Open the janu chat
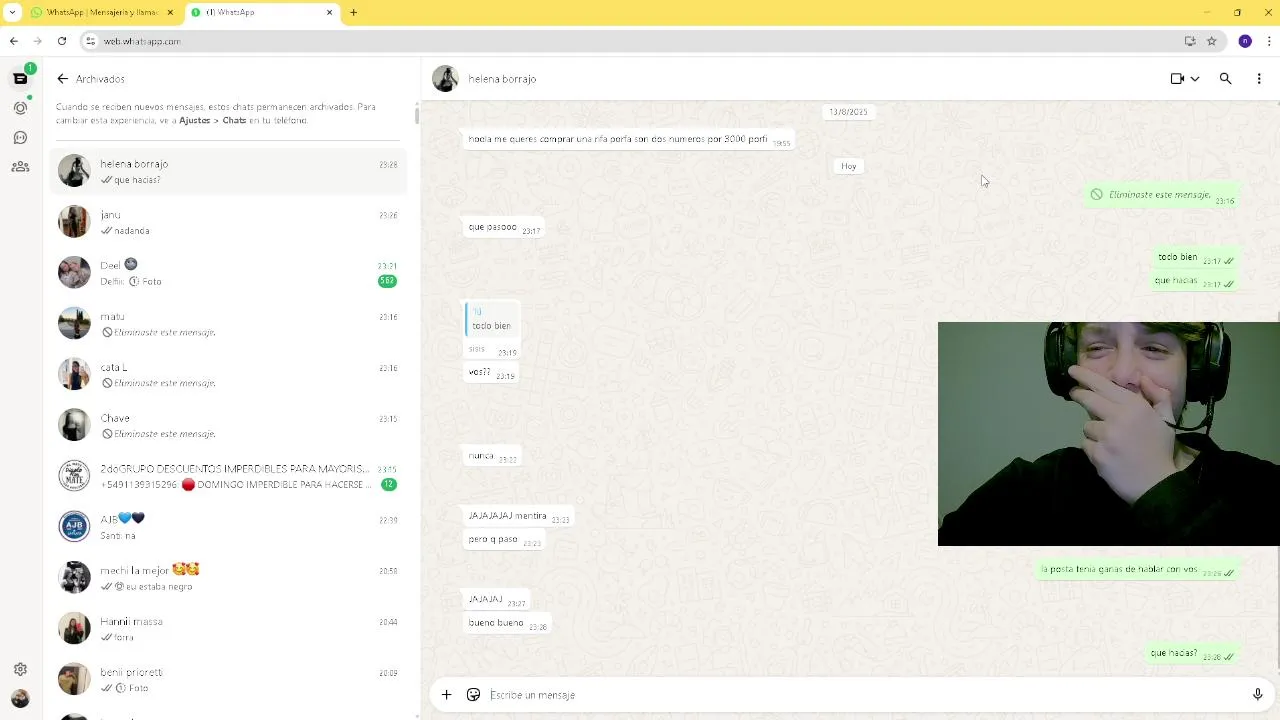Screen dimensions: 1280x720 228,222
